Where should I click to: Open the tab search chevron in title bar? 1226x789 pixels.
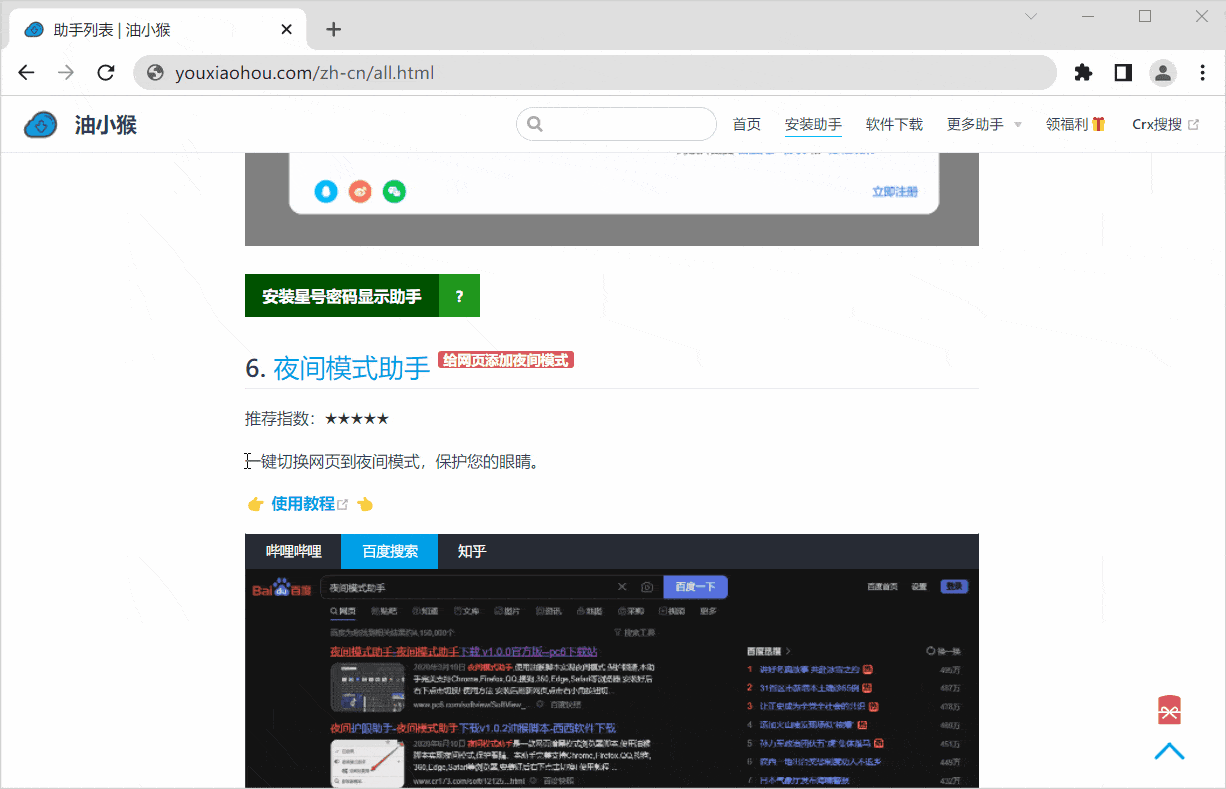1031,16
